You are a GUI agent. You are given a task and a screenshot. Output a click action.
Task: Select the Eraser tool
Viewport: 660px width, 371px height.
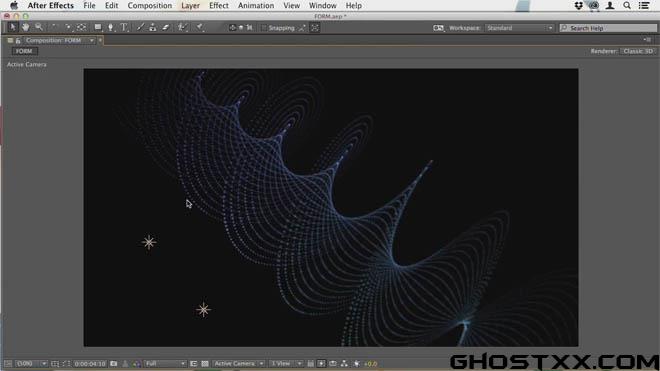[165, 27]
